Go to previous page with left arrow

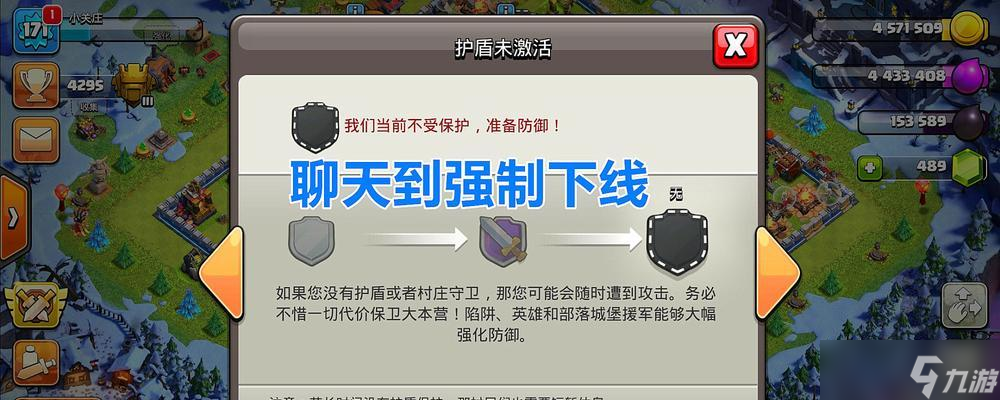(222, 273)
